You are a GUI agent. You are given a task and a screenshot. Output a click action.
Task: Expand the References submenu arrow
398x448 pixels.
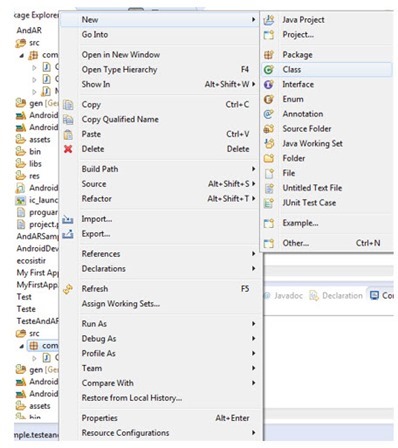(253, 254)
